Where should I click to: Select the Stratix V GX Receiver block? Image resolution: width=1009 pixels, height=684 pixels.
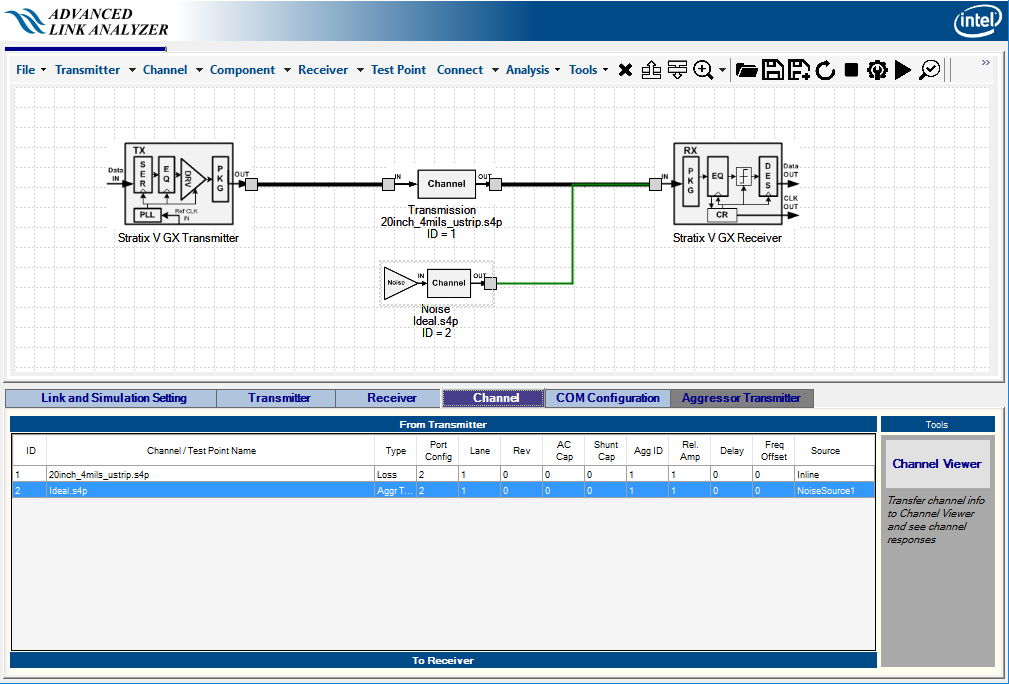pyautogui.click(x=727, y=185)
